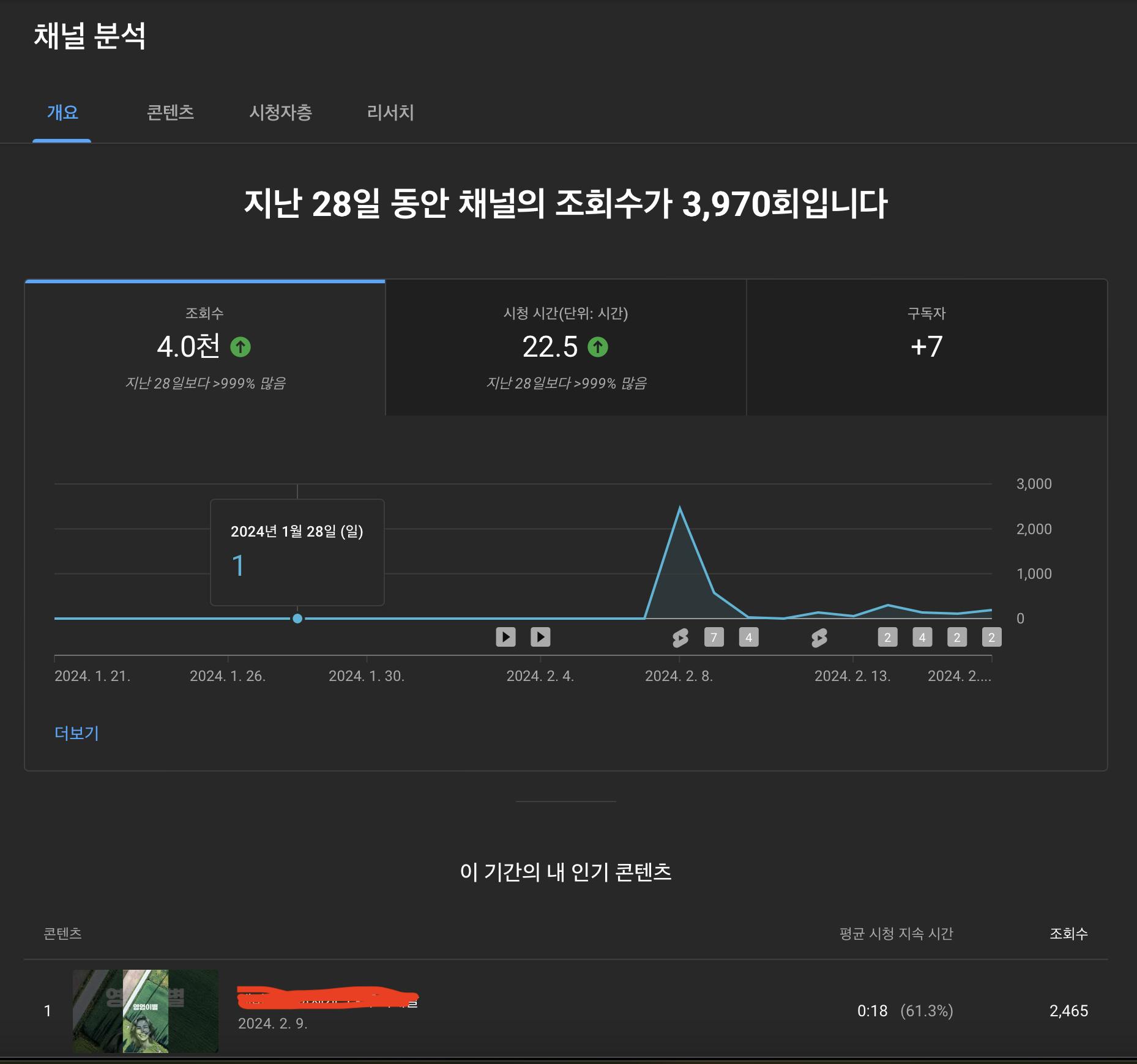Open the top content video thumbnail
The height and width of the screenshot is (1064, 1137).
tap(146, 1011)
